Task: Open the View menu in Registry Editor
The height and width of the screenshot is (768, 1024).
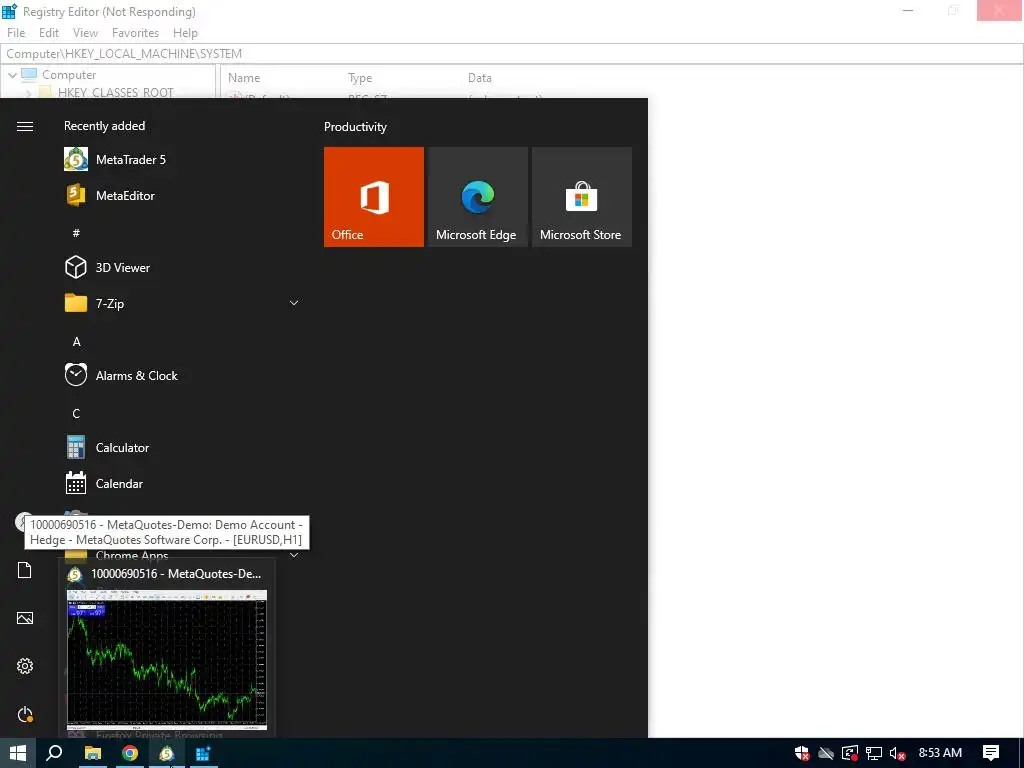Action: (x=85, y=33)
